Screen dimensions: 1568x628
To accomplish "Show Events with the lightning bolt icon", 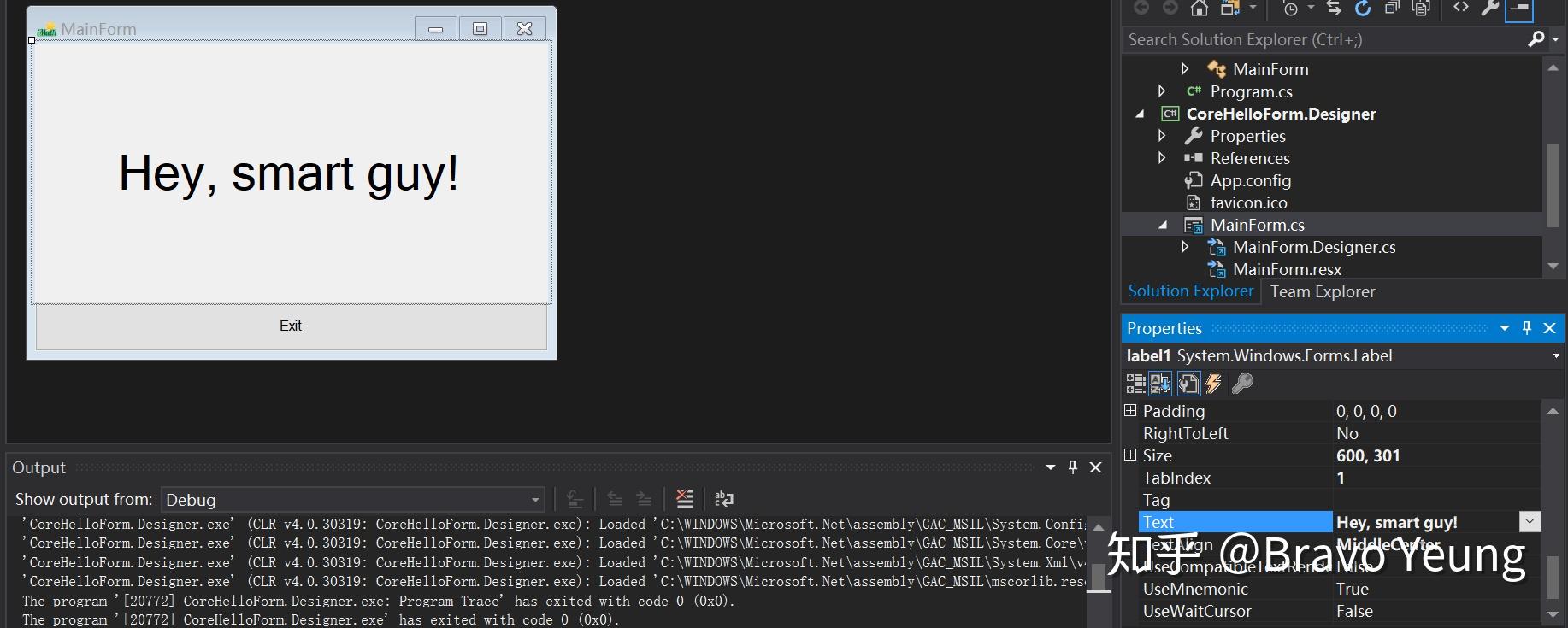I will 1213,384.
